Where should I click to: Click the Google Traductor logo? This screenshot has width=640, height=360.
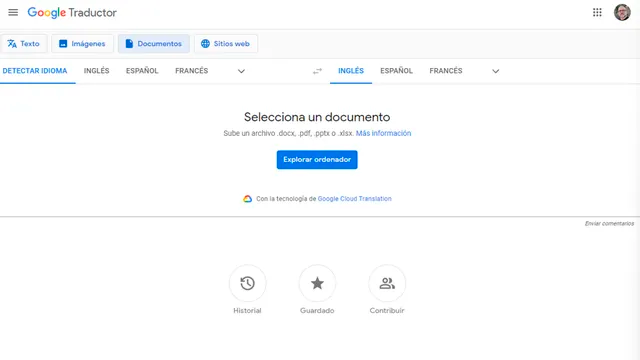pyautogui.click(x=72, y=13)
